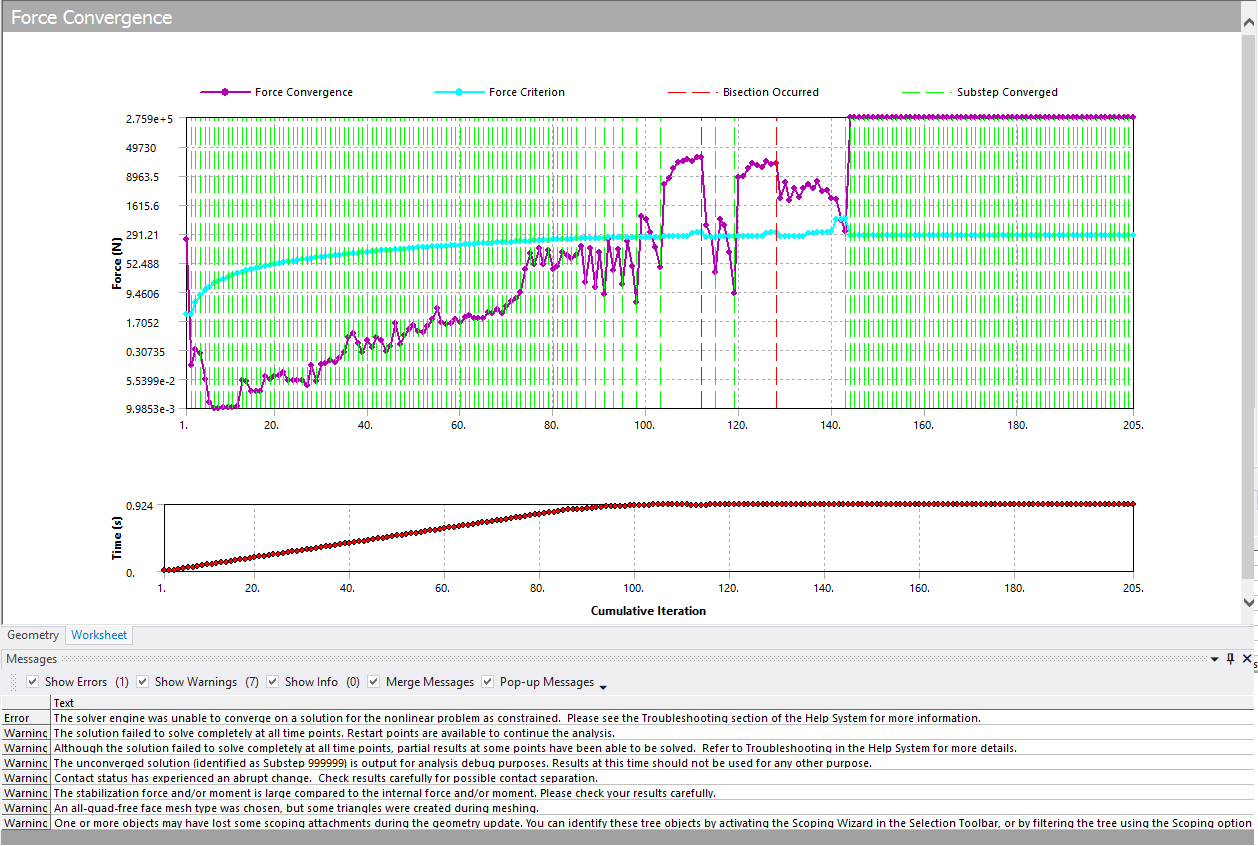Toggle the Pop-up Messages checkbox
Viewport: 1258px width, 846px height.
pyautogui.click(x=488, y=682)
